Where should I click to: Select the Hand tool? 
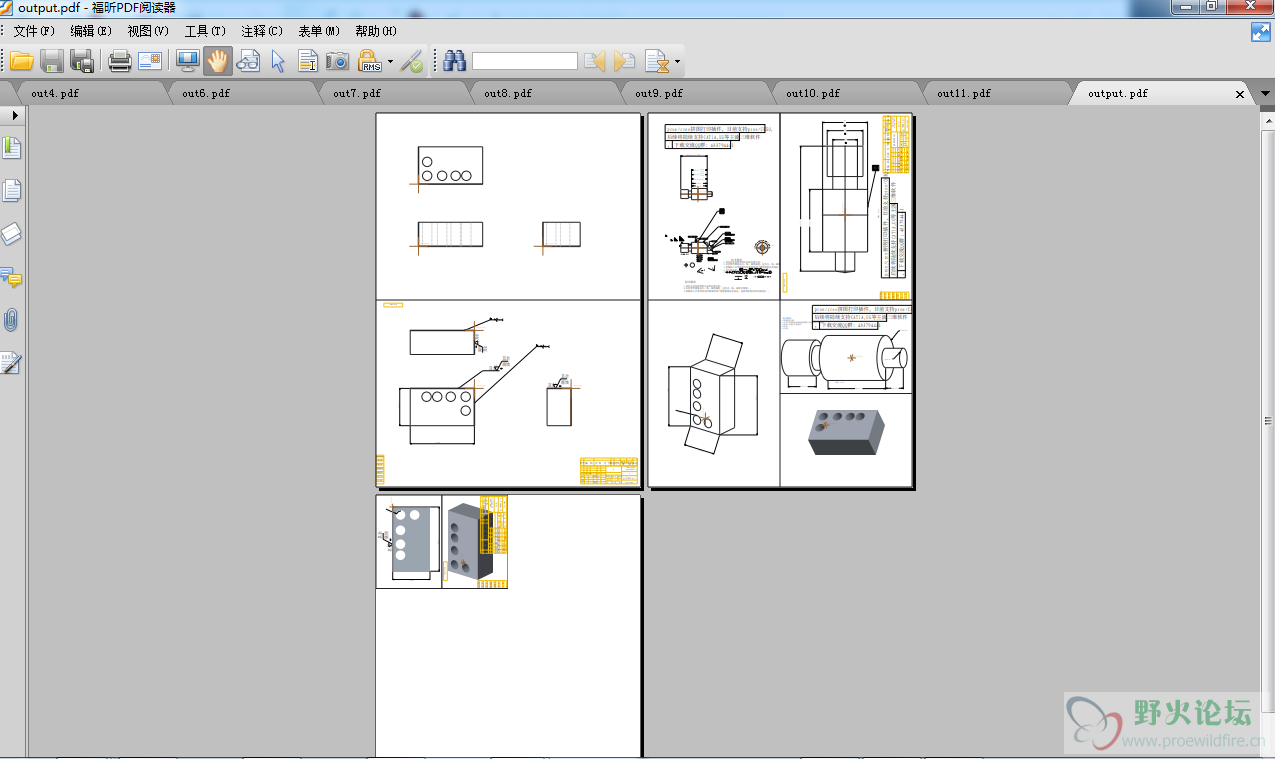click(x=217, y=61)
